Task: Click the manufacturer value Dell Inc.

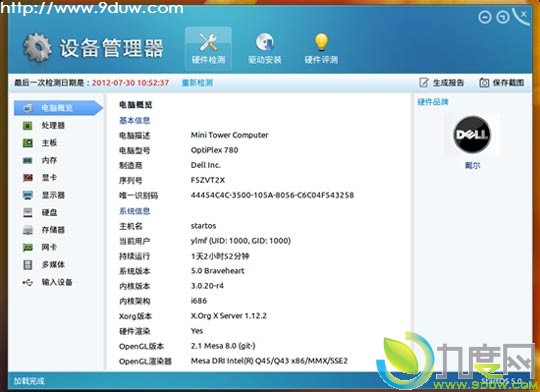Action: 205,165
